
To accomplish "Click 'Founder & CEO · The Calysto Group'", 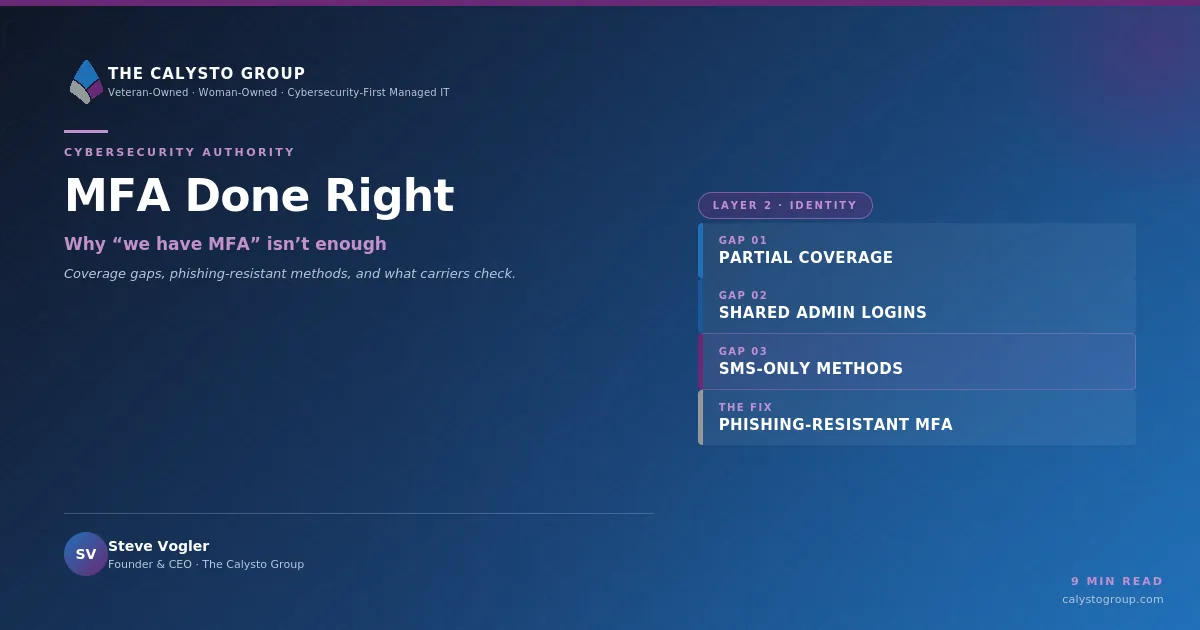I will (x=206, y=564).
